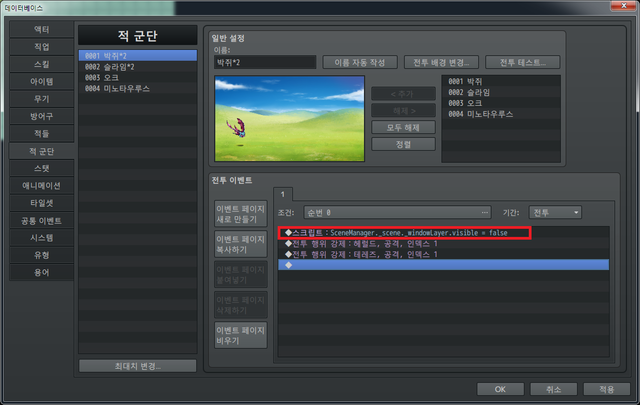Select the 스크립트 SceneManager command line
640x405 pixels.
[444, 233]
